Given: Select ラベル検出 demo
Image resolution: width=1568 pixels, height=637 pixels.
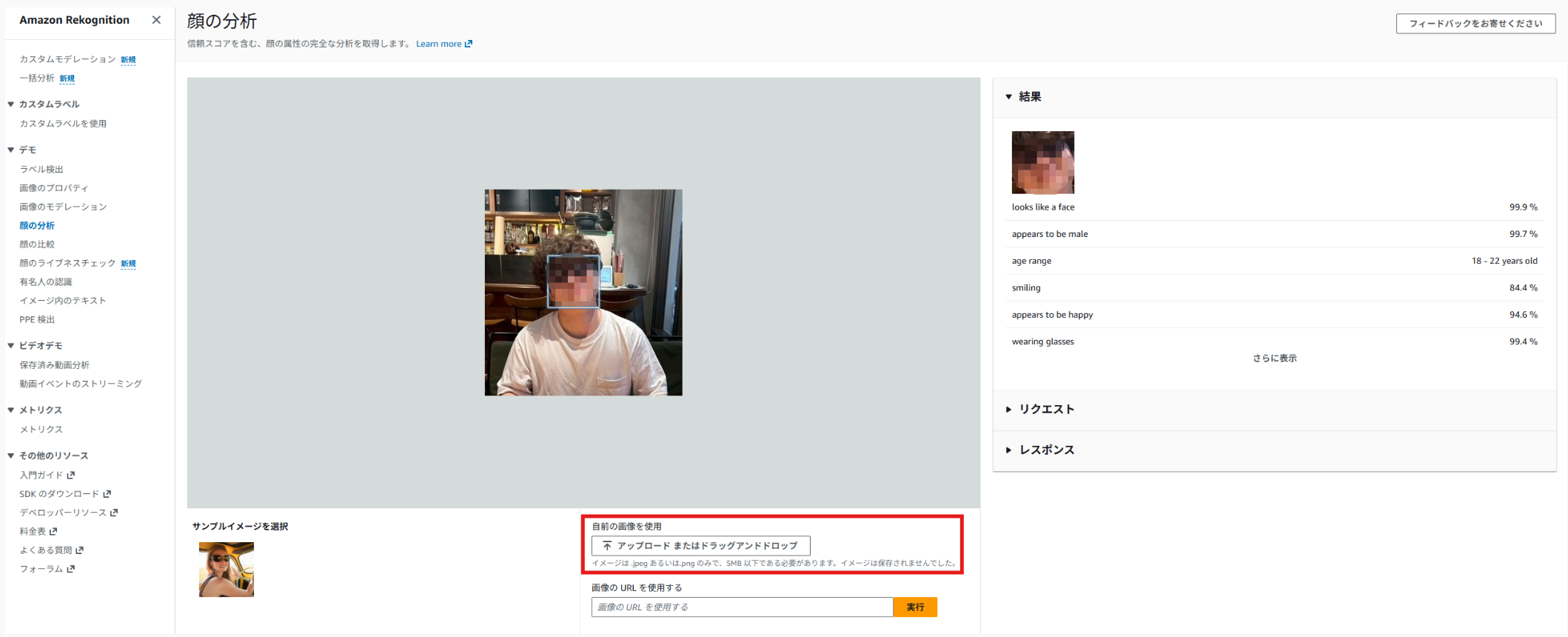Looking at the screenshot, I should (x=41, y=169).
